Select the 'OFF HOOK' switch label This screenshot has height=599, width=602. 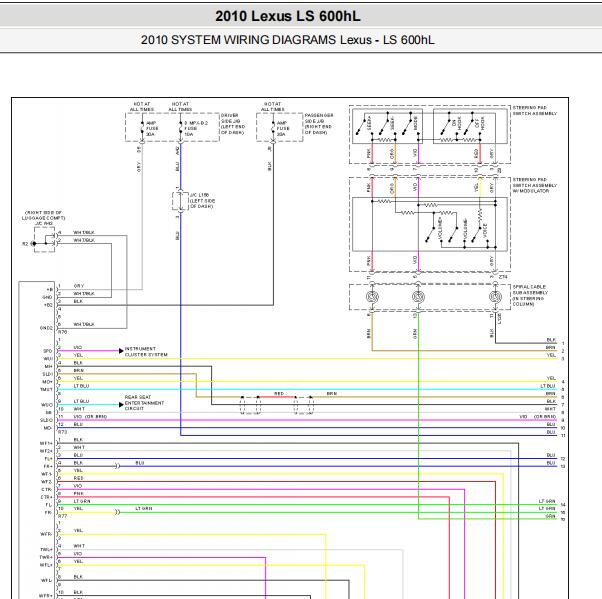480,123
